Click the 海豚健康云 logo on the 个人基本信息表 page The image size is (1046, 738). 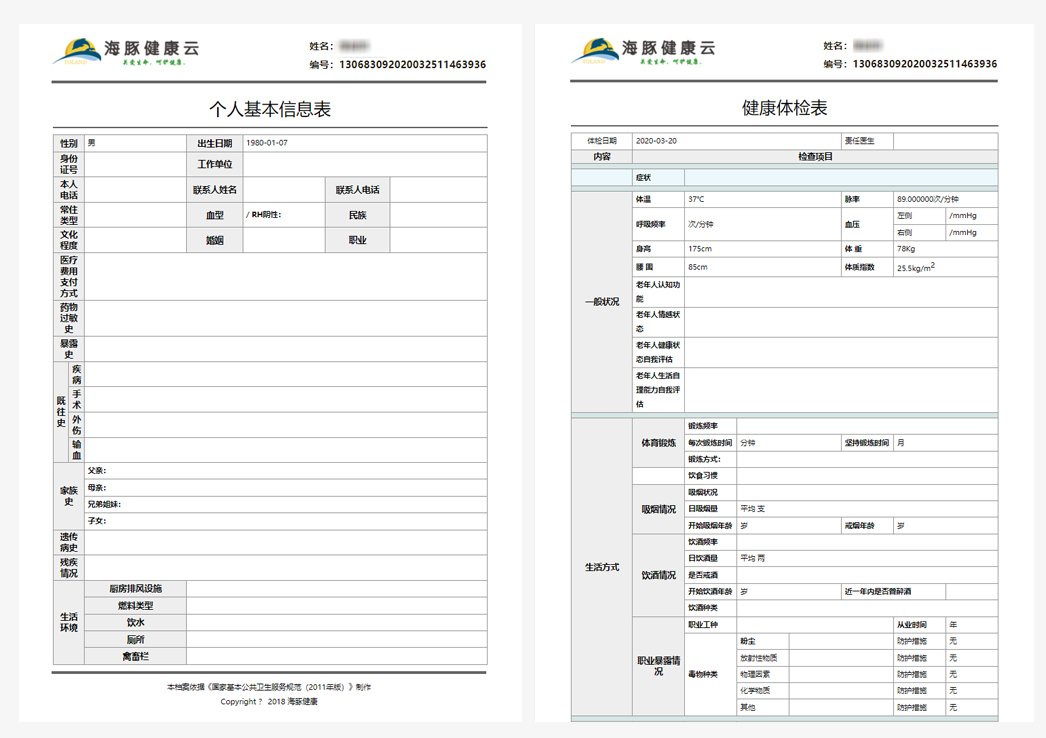pos(125,52)
